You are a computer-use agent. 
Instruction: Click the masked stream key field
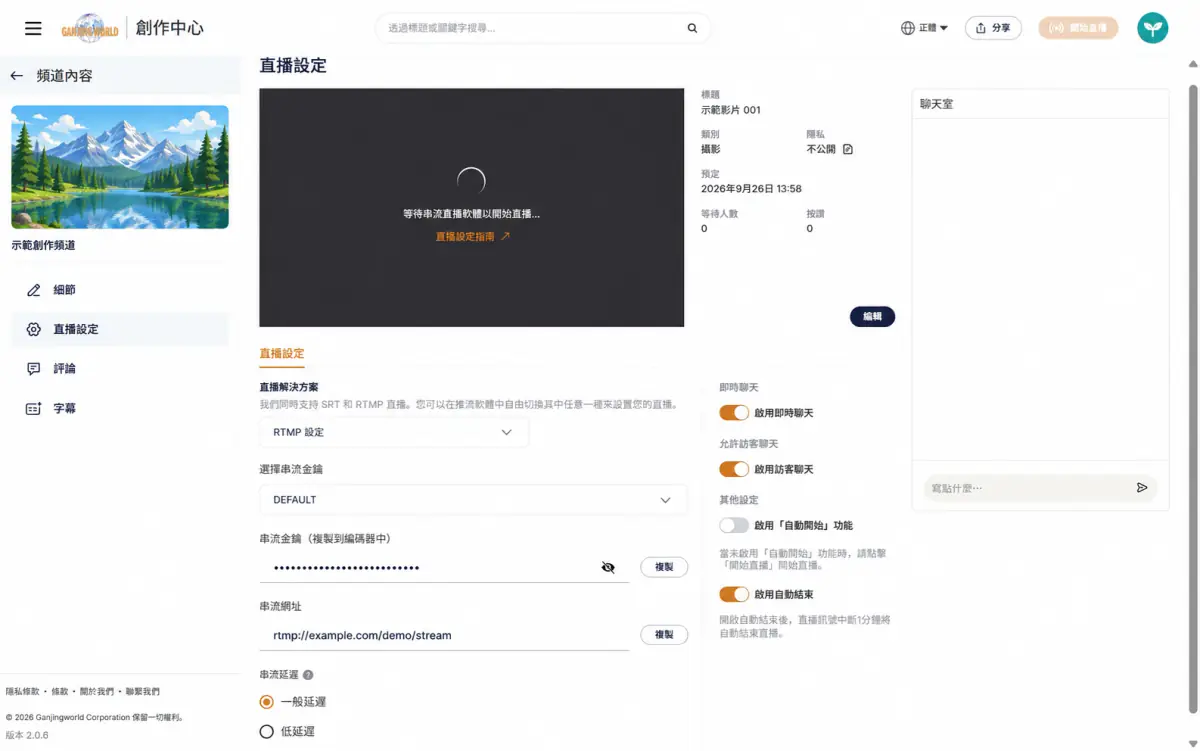click(430, 568)
